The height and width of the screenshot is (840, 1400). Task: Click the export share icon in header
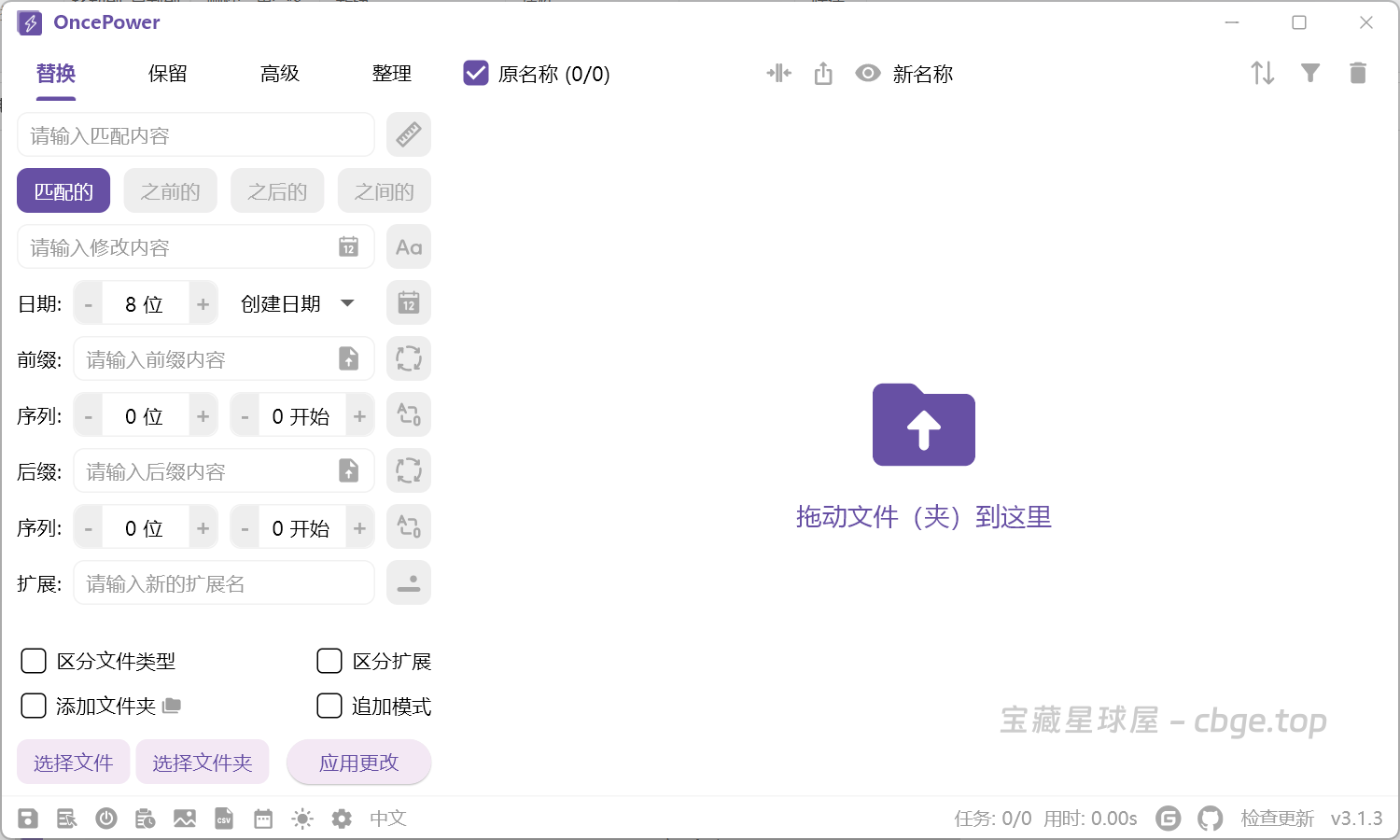823,73
